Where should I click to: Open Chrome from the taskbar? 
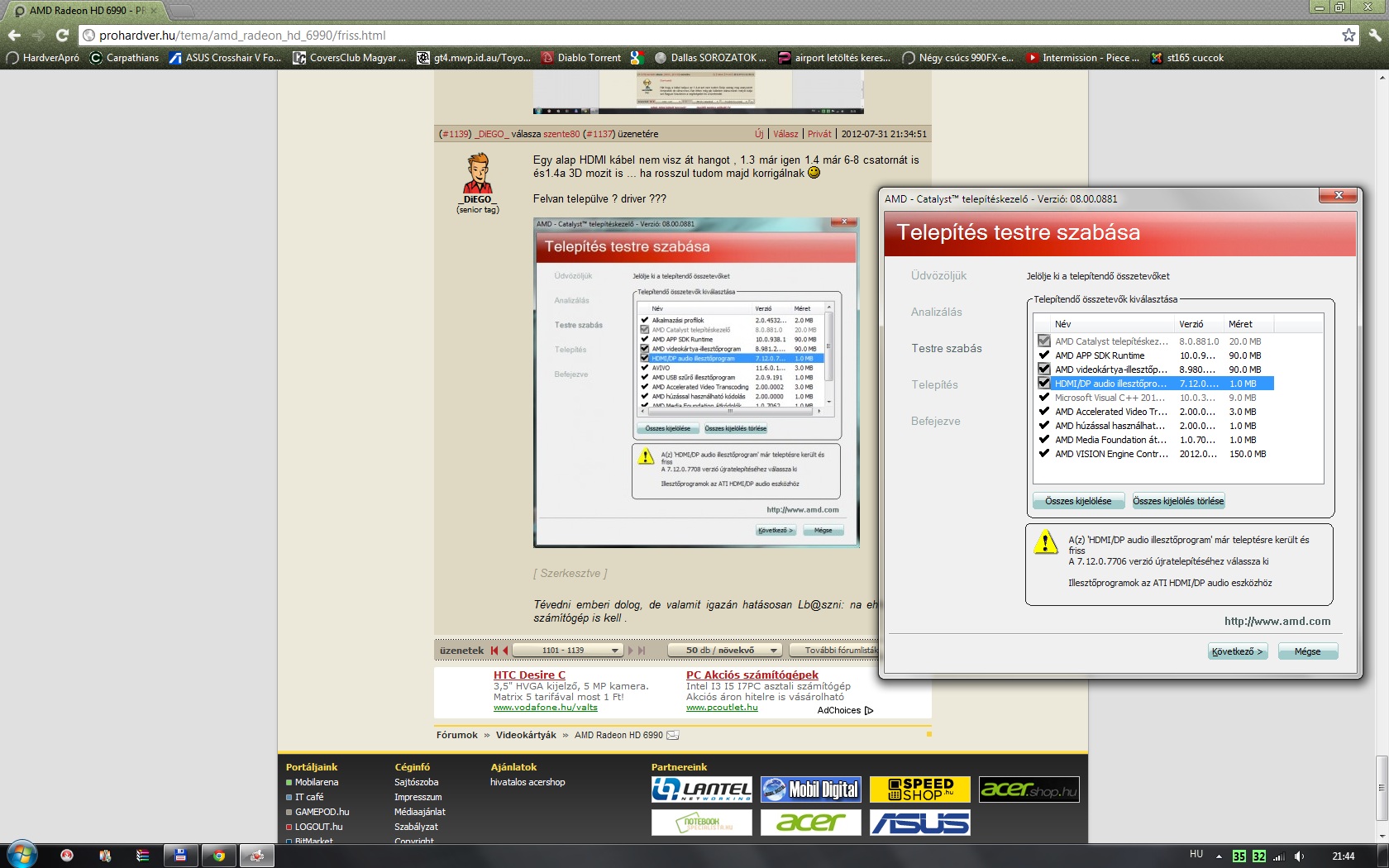pyautogui.click(x=218, y=856)
